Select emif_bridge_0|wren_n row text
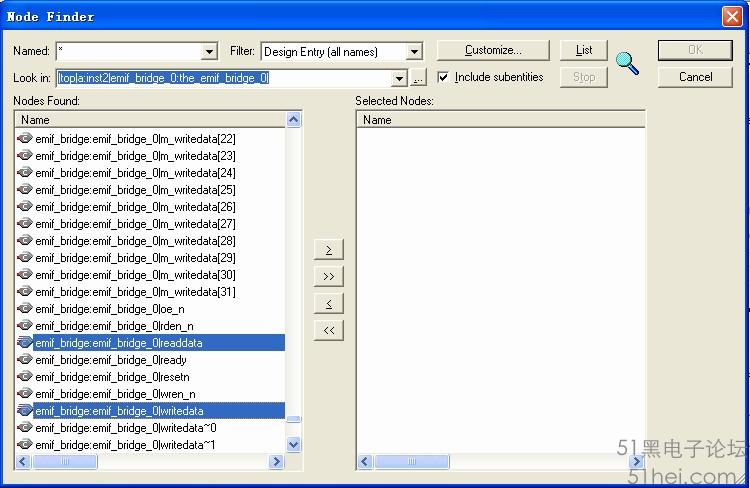The height and width of the screenshot is (488, 750). click(x=115, y=393)
